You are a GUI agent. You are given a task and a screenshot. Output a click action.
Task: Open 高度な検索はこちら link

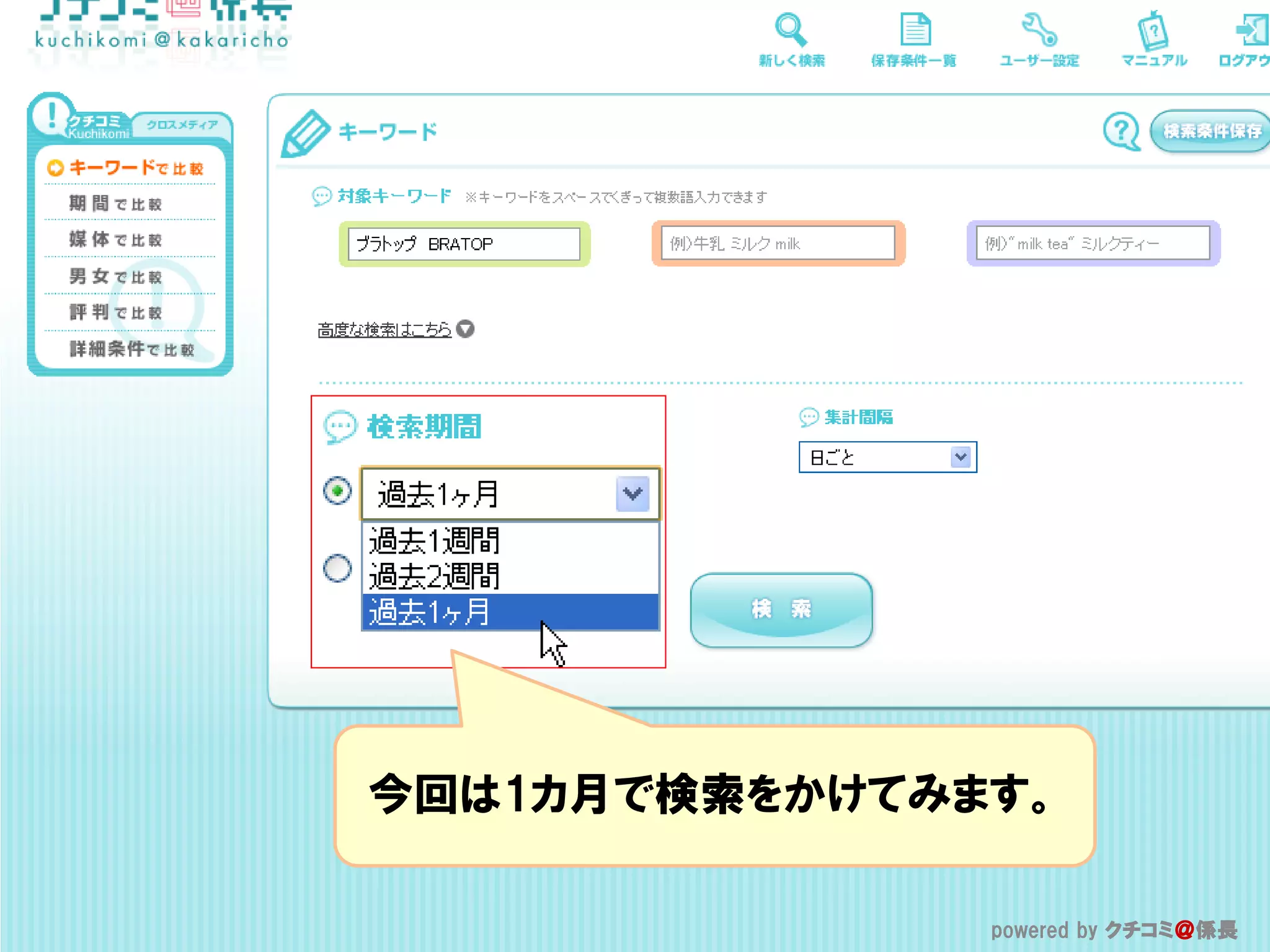pos(384,329)
